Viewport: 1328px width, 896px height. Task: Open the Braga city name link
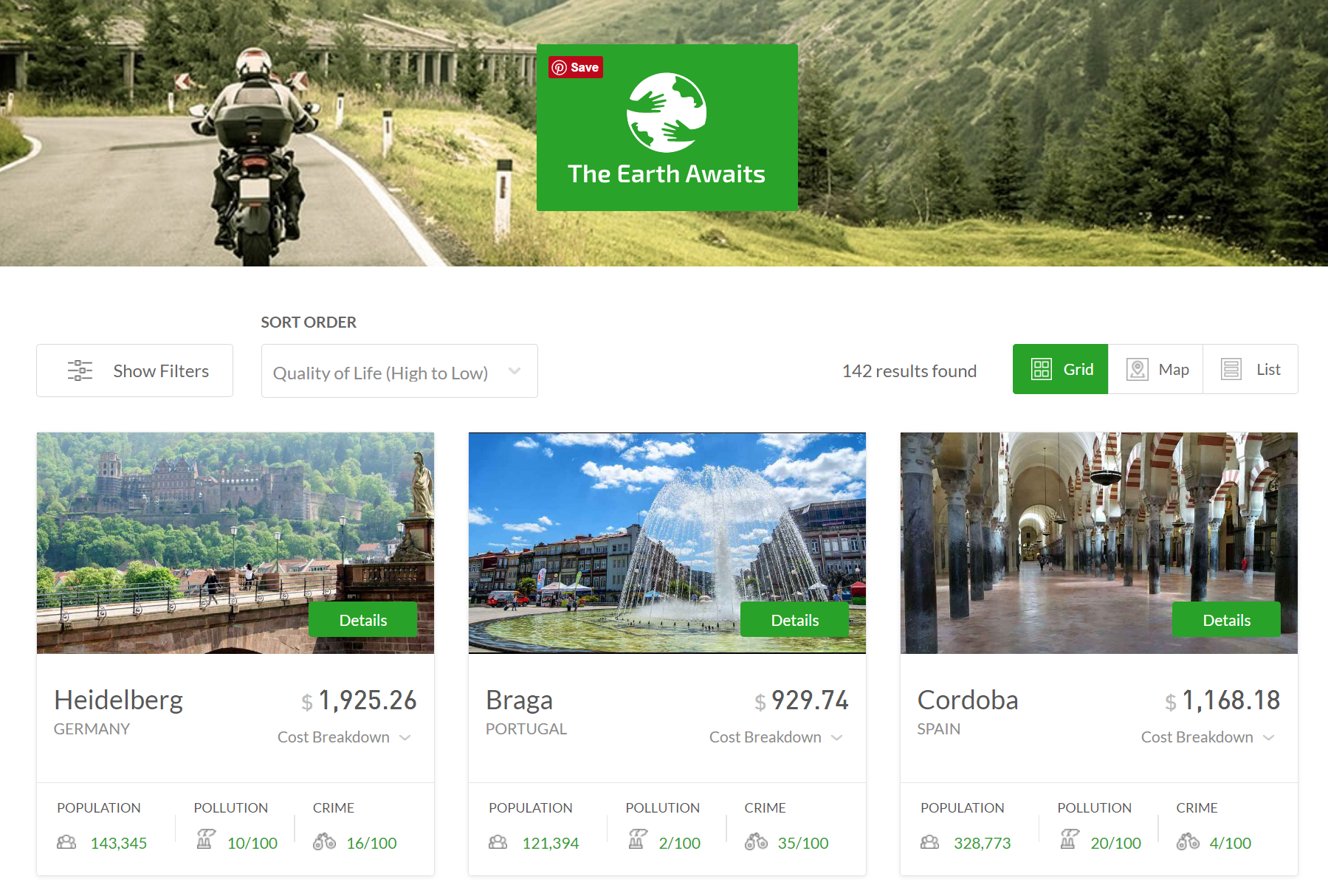tap(519, 700)
